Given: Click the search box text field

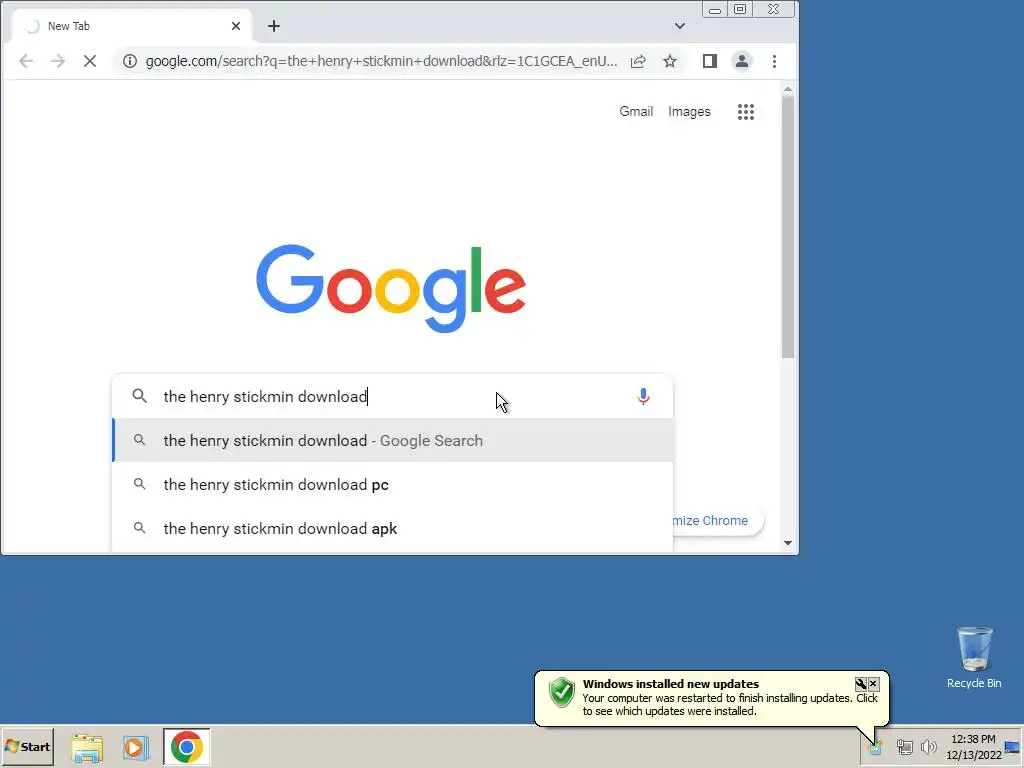Looking at the screenshot, I should (392, 396).
